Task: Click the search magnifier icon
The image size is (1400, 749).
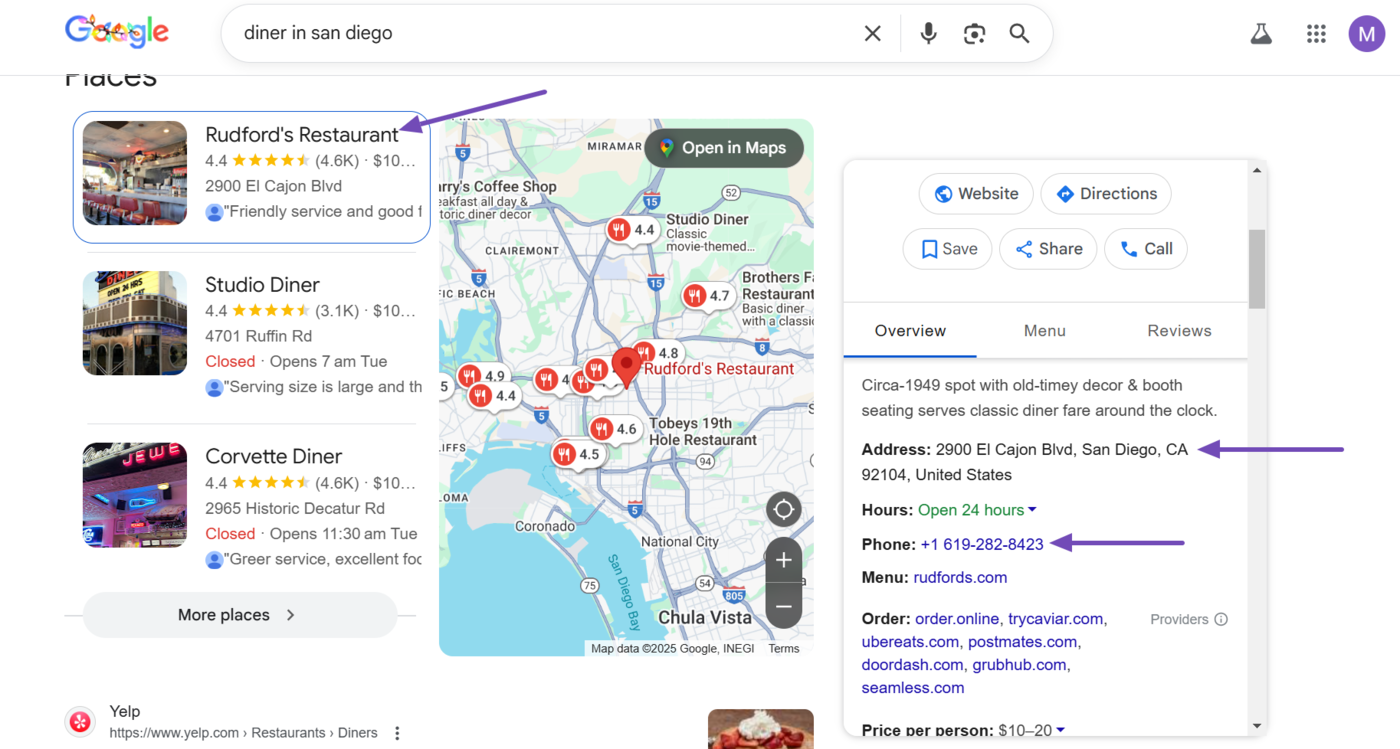Action: pyautogui.click(x=1019, y=33)
